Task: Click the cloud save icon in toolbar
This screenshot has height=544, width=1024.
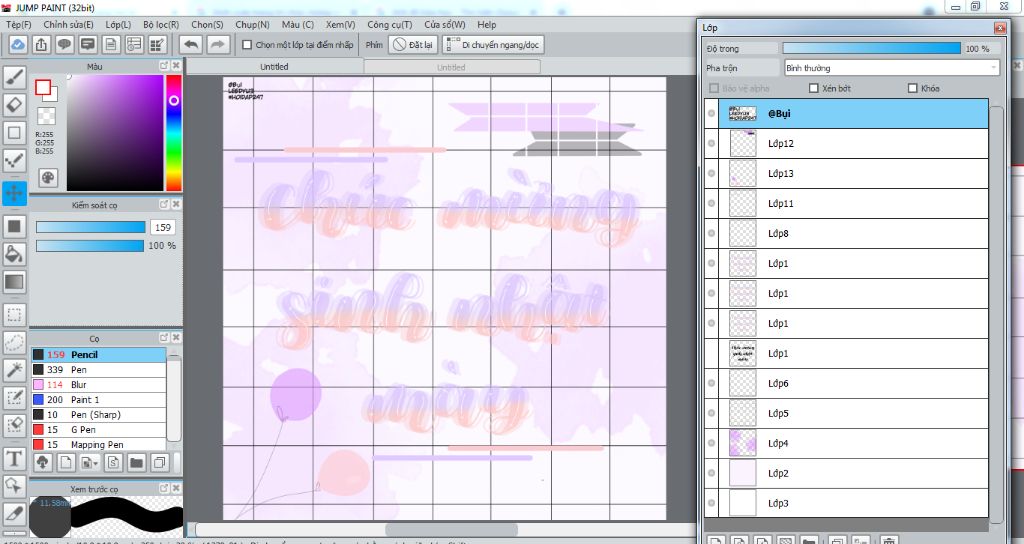Action: pos(18,44)
